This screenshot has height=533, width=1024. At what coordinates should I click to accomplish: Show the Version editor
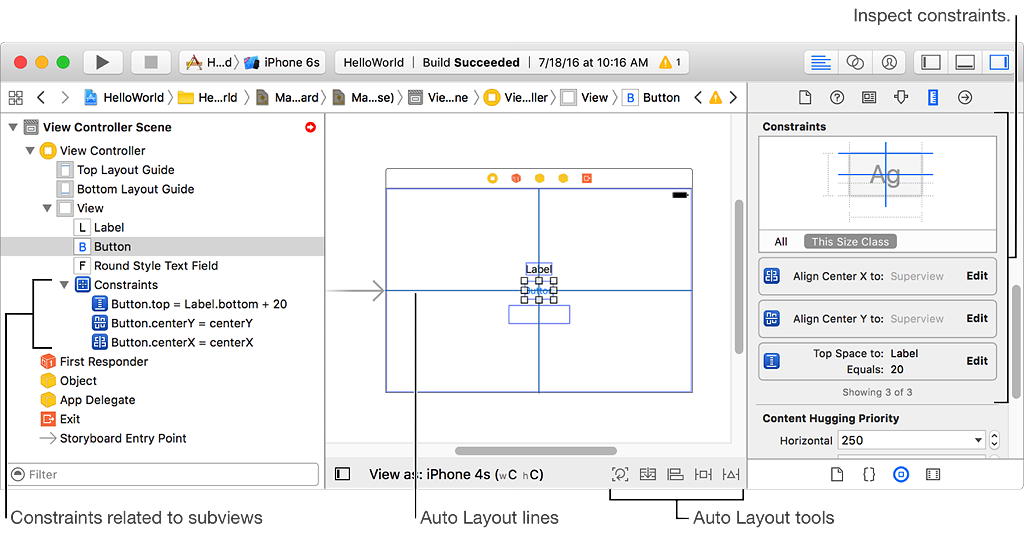[x=889, y=62]
